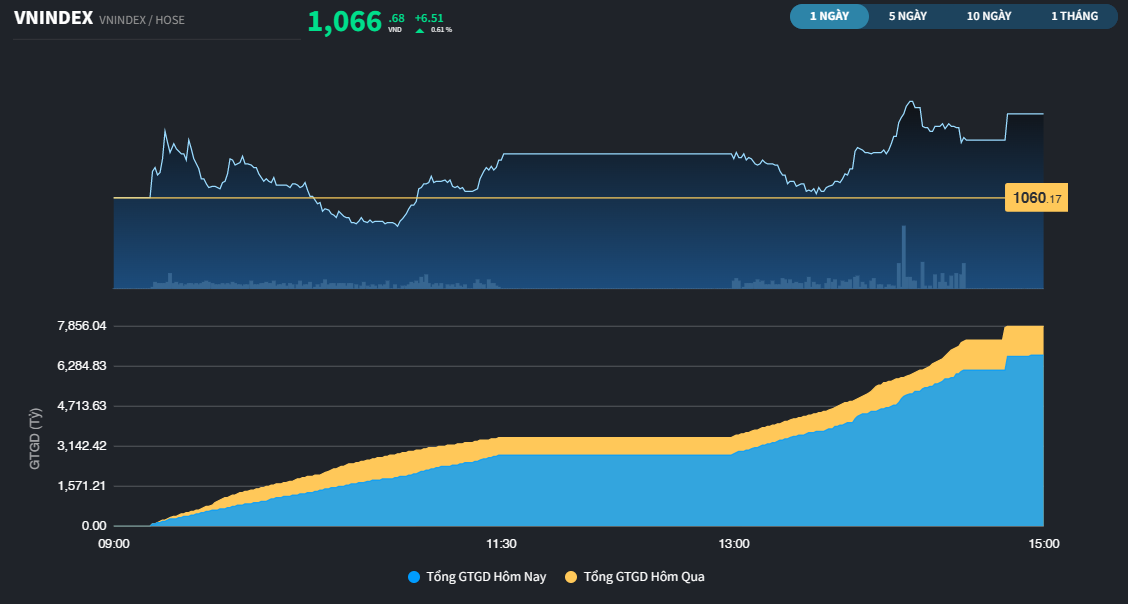The width and height of the screenshot is (1128, 604).
Task: Select the active 1 NGÀY timeframe
Action: pyautogui.click(x=829, y=16)
